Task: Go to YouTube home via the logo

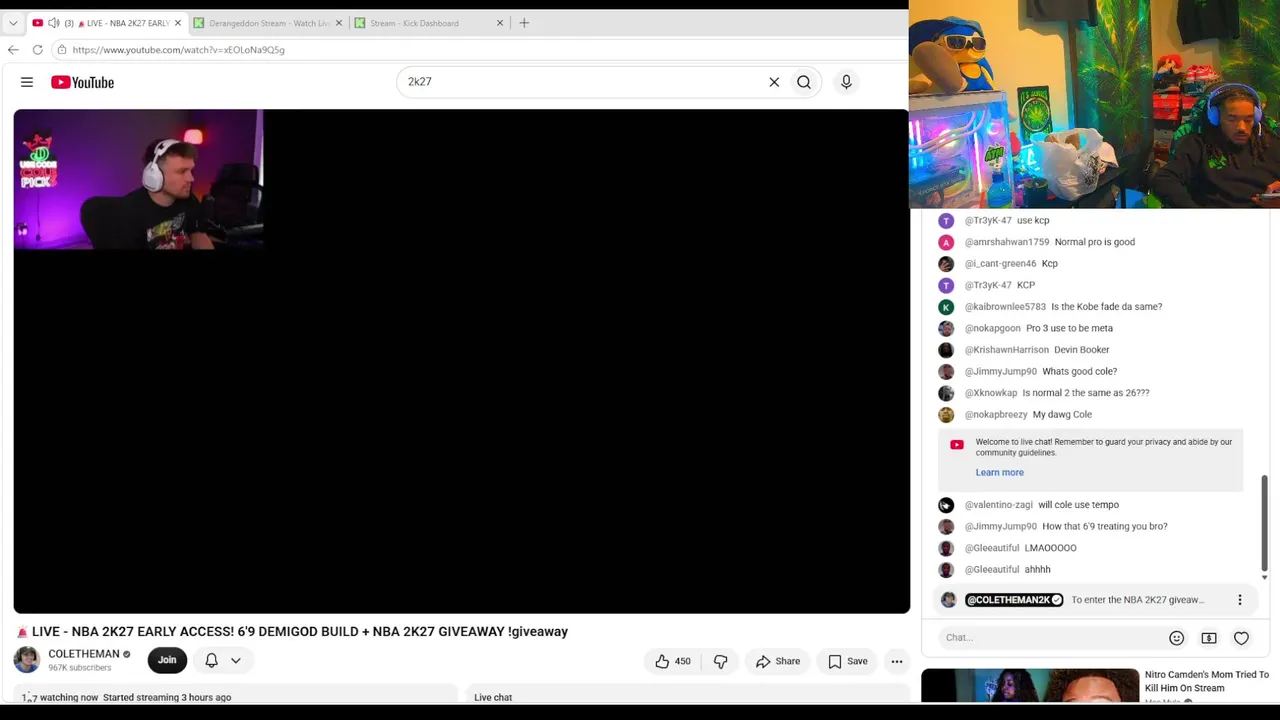Action: pos(83,82)
